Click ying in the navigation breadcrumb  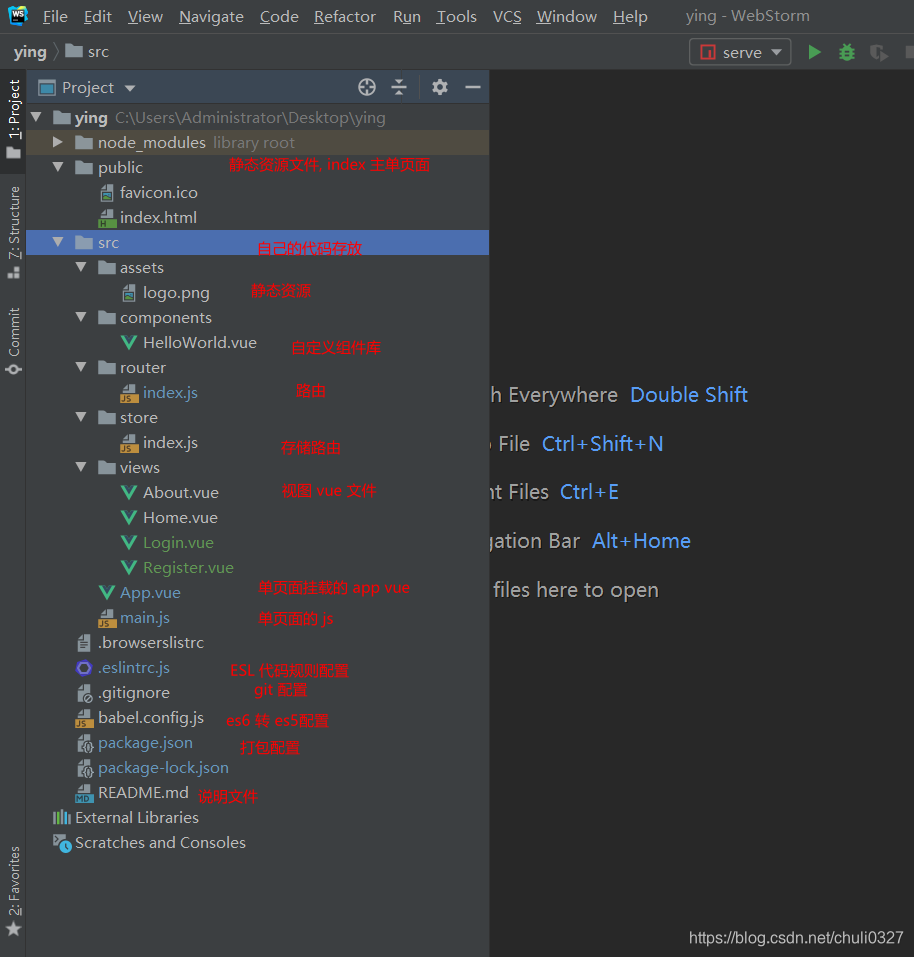pos(30,52)
